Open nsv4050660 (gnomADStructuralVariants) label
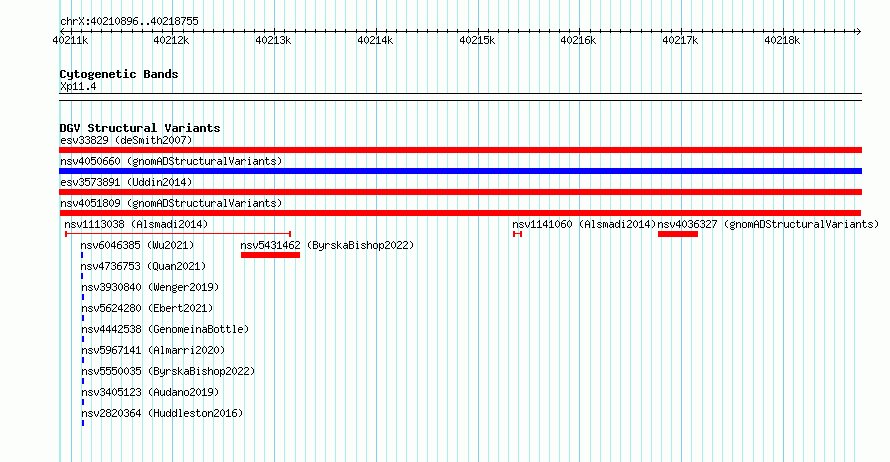Image resolution: width=890 pixels, height=462 pixels. (x=171, y=161)
